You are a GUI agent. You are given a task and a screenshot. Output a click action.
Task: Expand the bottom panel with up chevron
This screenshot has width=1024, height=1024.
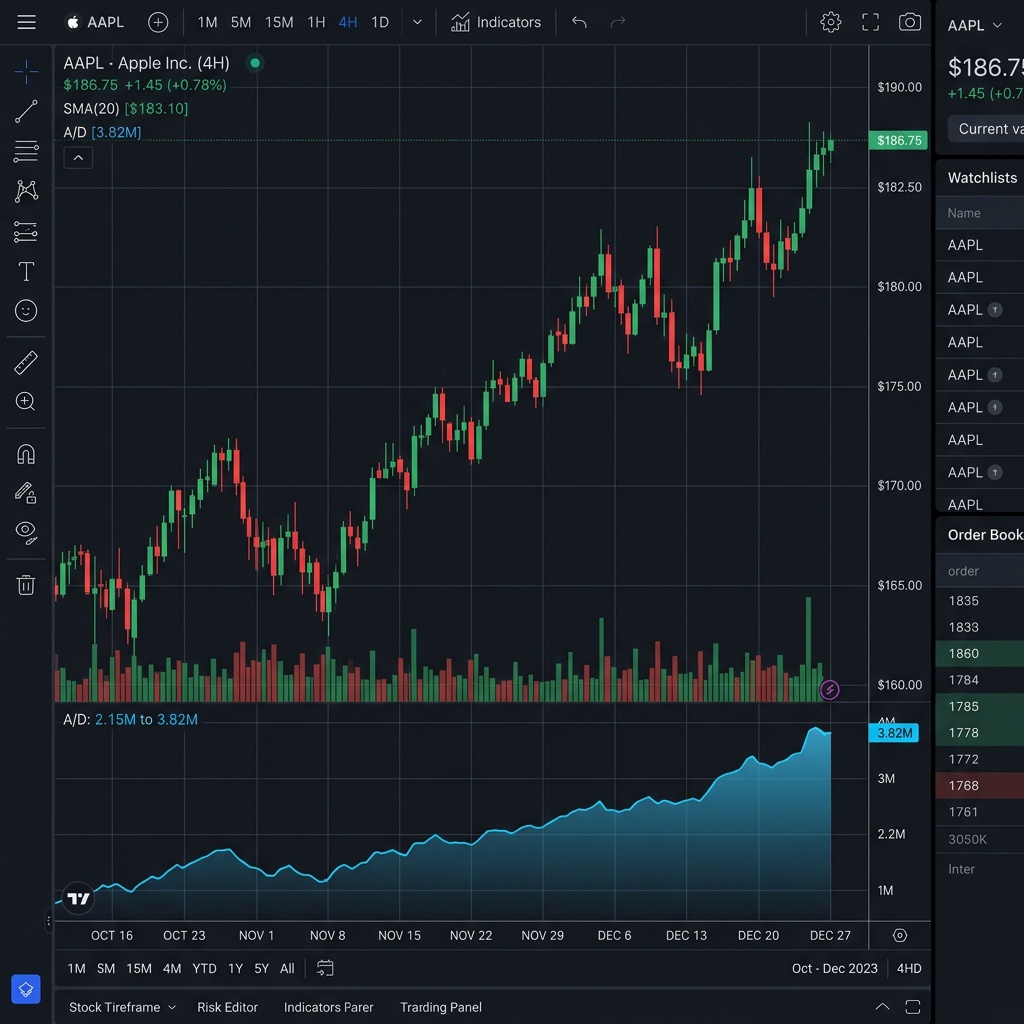882,1006
